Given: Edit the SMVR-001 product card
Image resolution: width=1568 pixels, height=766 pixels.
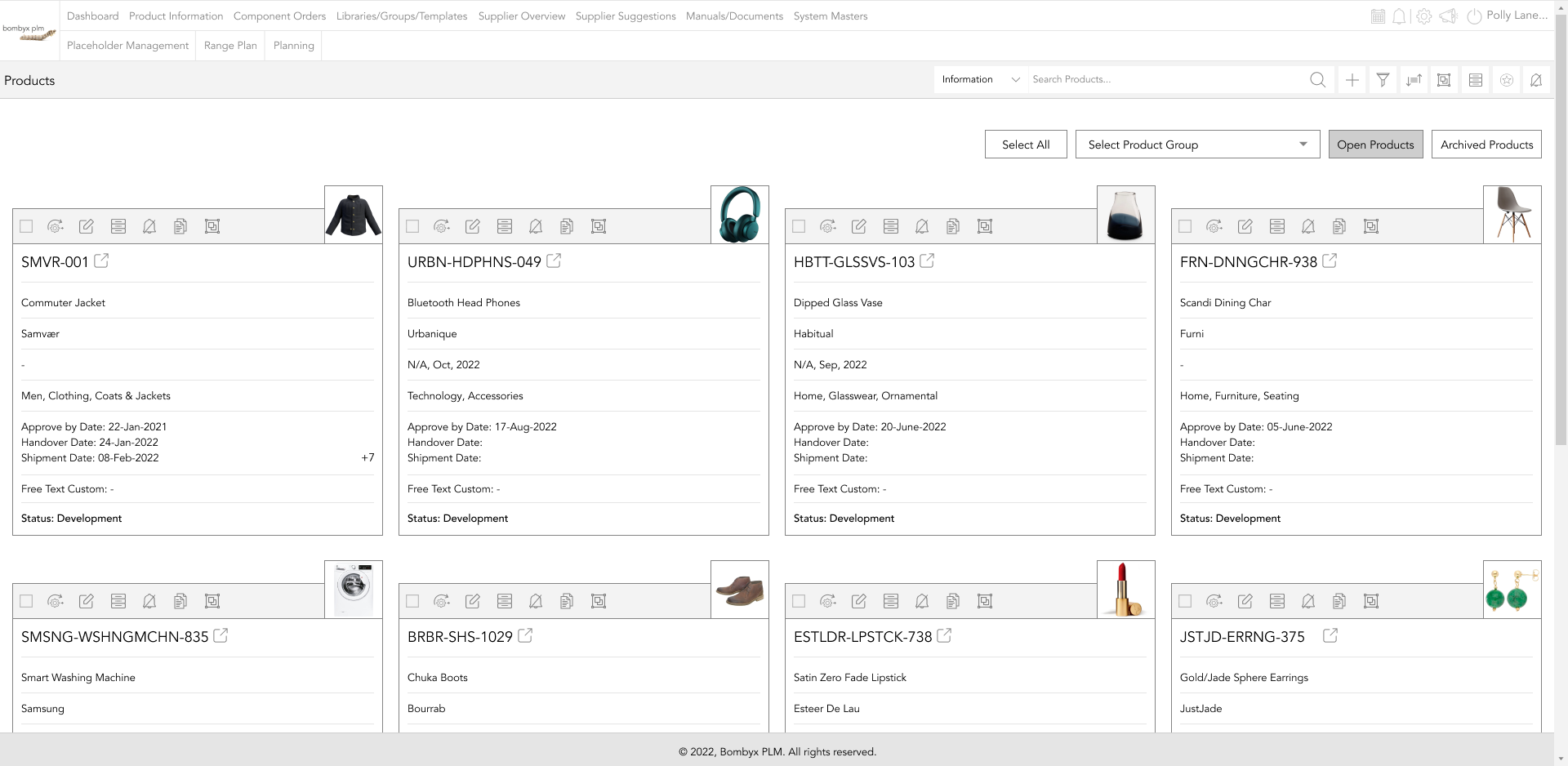Looking at the screenshot, I should [86, 226].
